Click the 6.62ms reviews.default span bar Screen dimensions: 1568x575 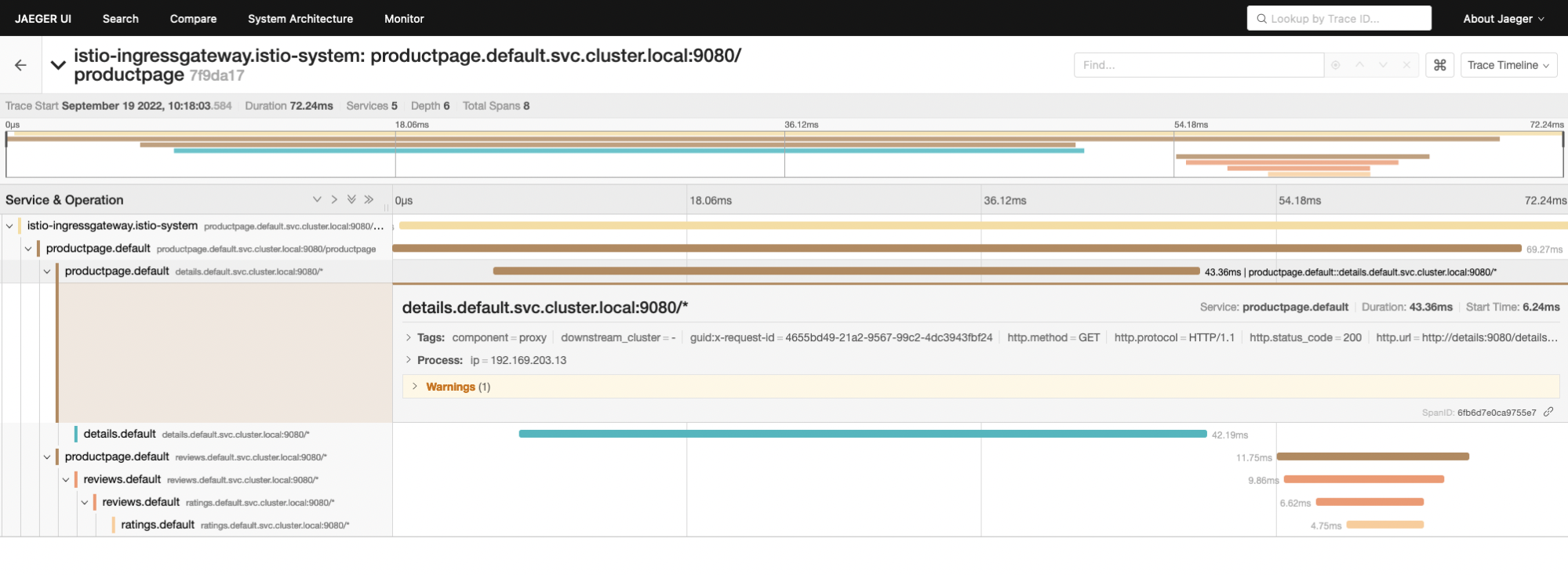click(x=1370, y=502)
